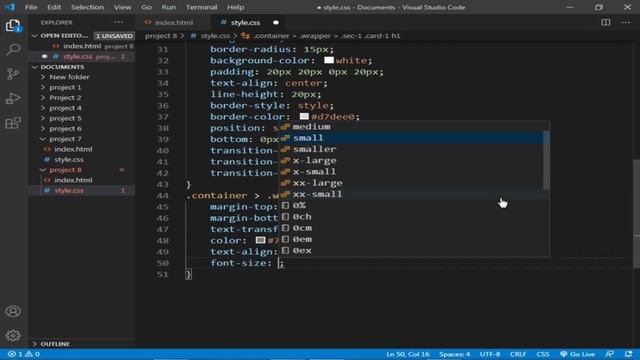
Task: Click the unsaved dot on style.css tab
Action: [276, 22]
